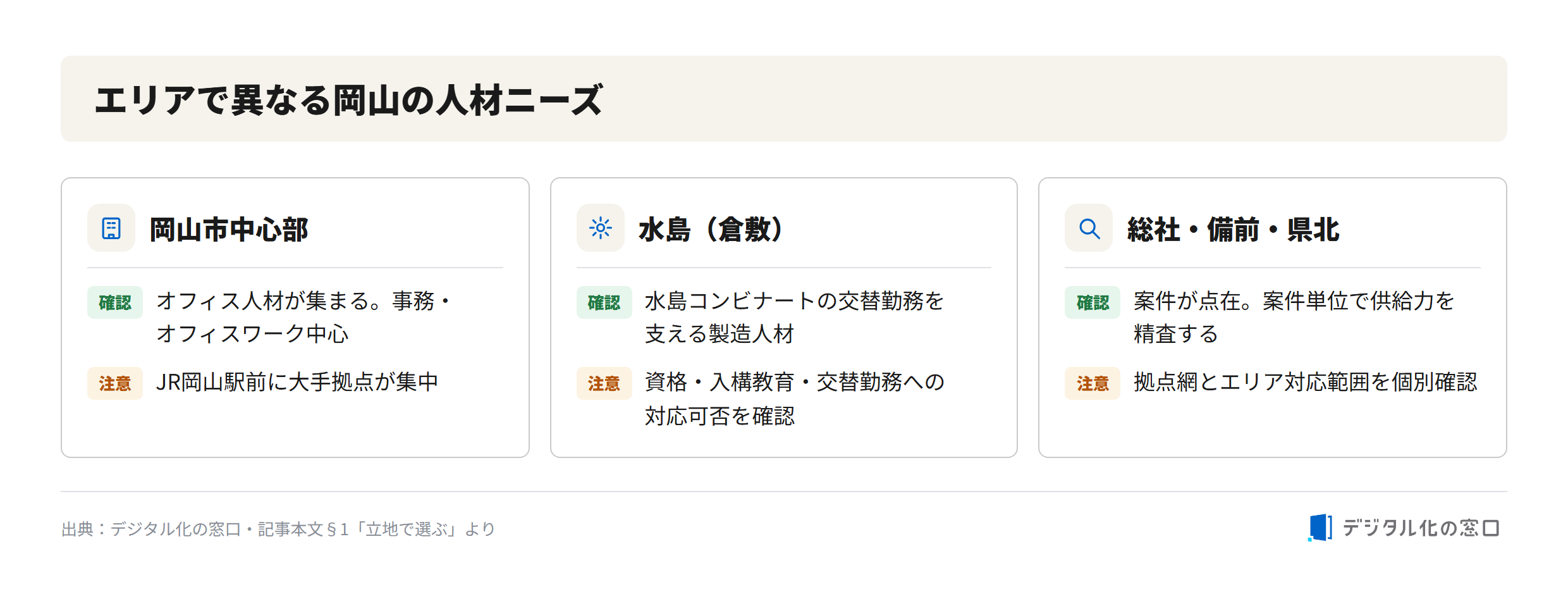This screenshot has height=601, width=1568.
Task: Click the 確認 badge in 総社・備前・県北 card
Action: pos(1093,302)
